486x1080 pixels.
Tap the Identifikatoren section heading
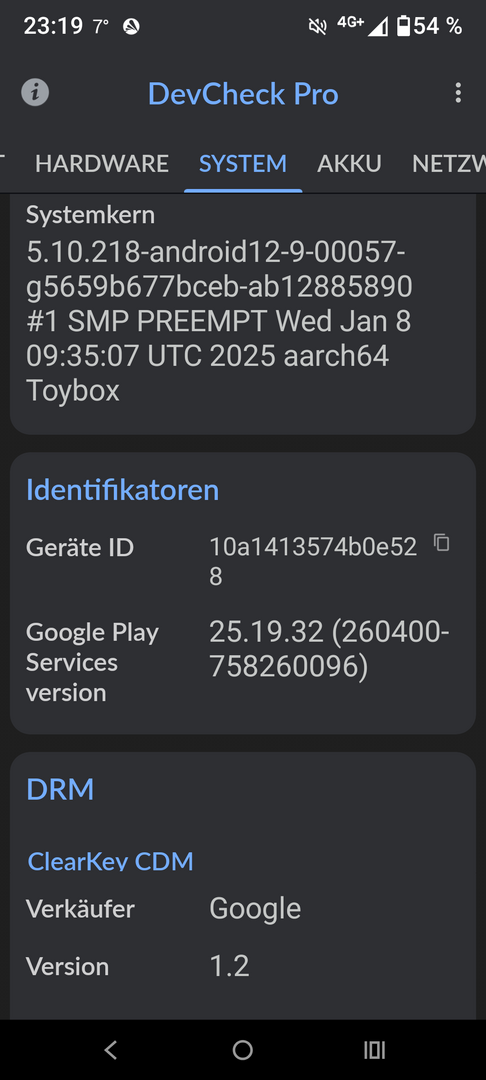(x=123, y=490)
